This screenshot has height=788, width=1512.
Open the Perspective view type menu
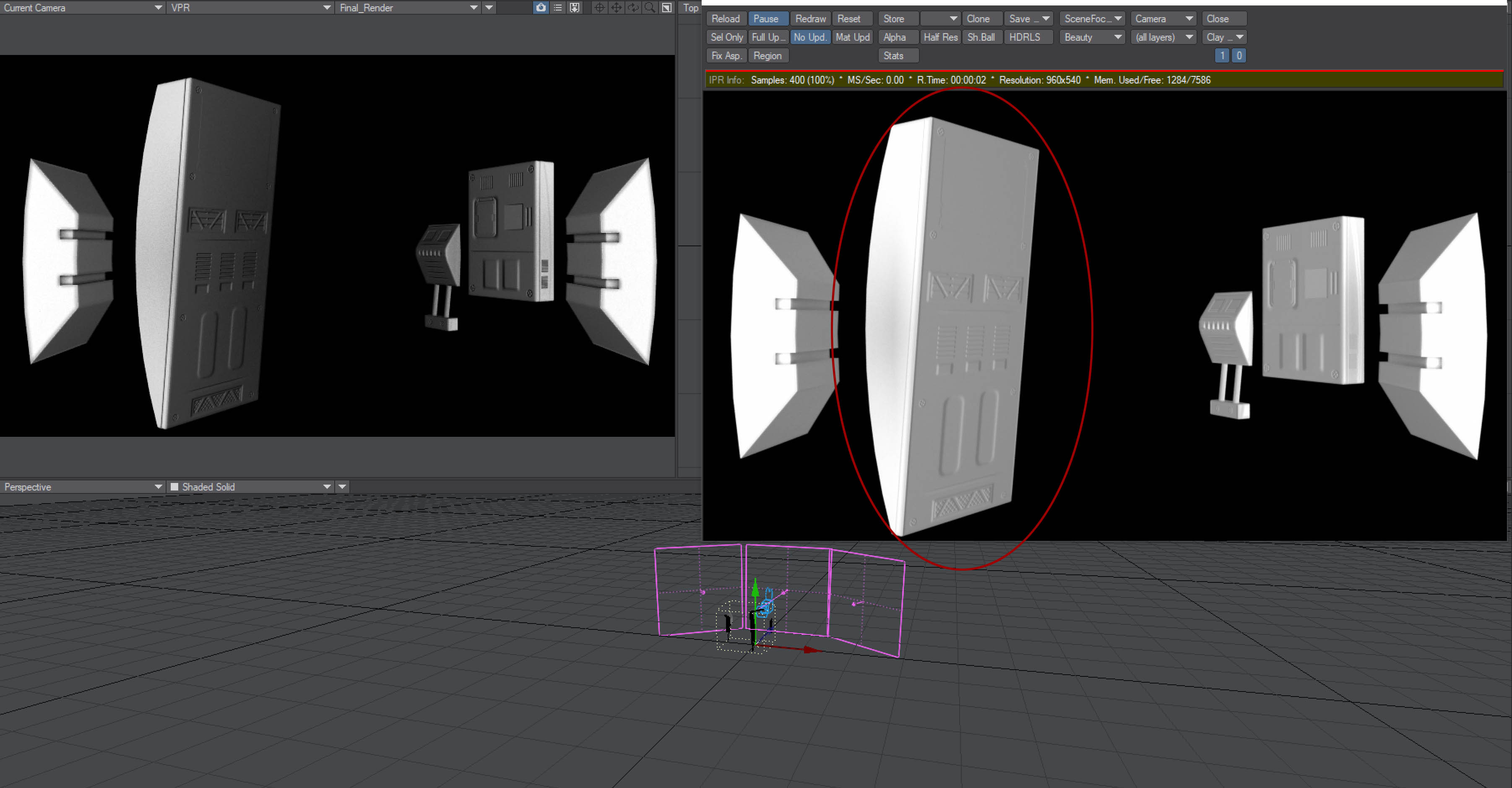coord(82,487)
